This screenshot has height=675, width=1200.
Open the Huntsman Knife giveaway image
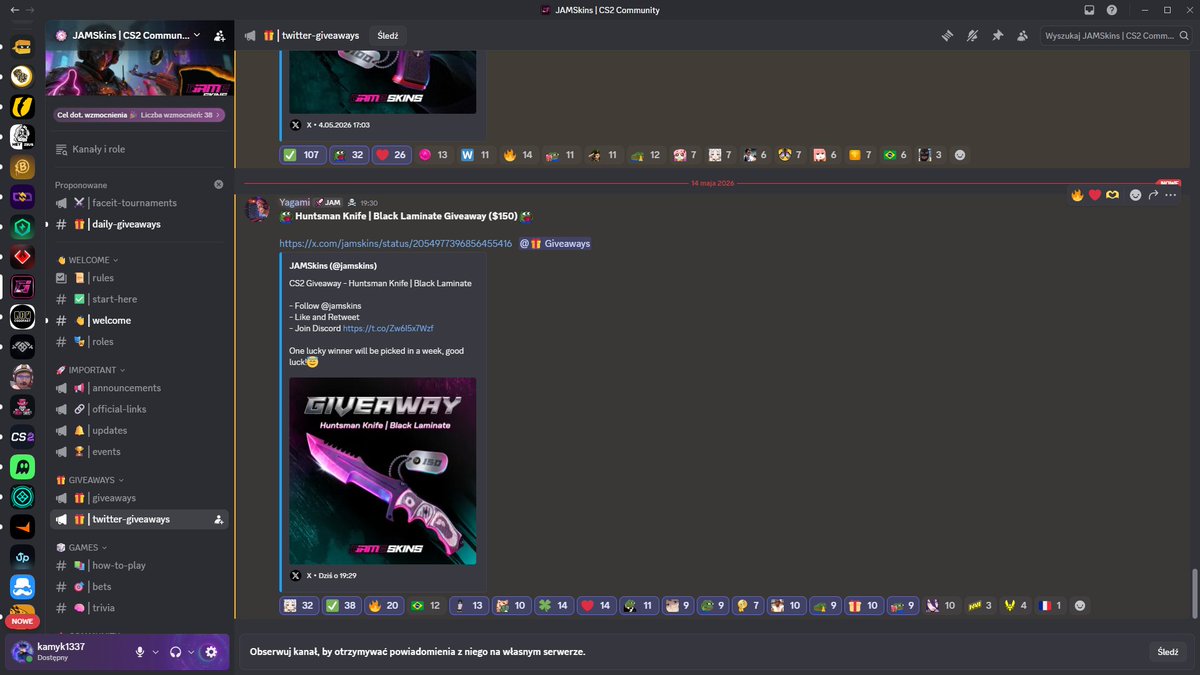point(382,471)
